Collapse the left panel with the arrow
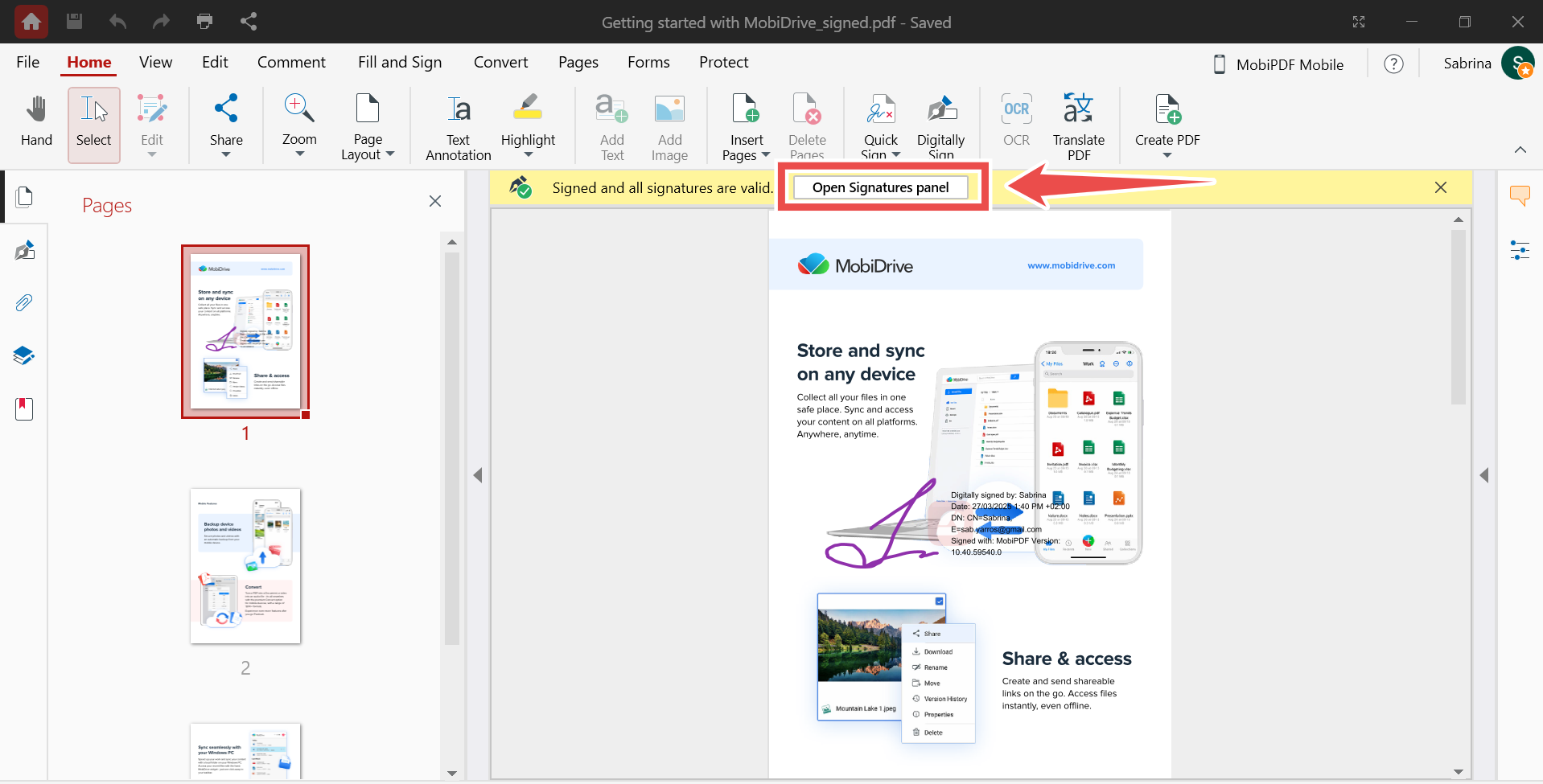This screenshot has height=784, width=1543. click(x=478, y=475)
